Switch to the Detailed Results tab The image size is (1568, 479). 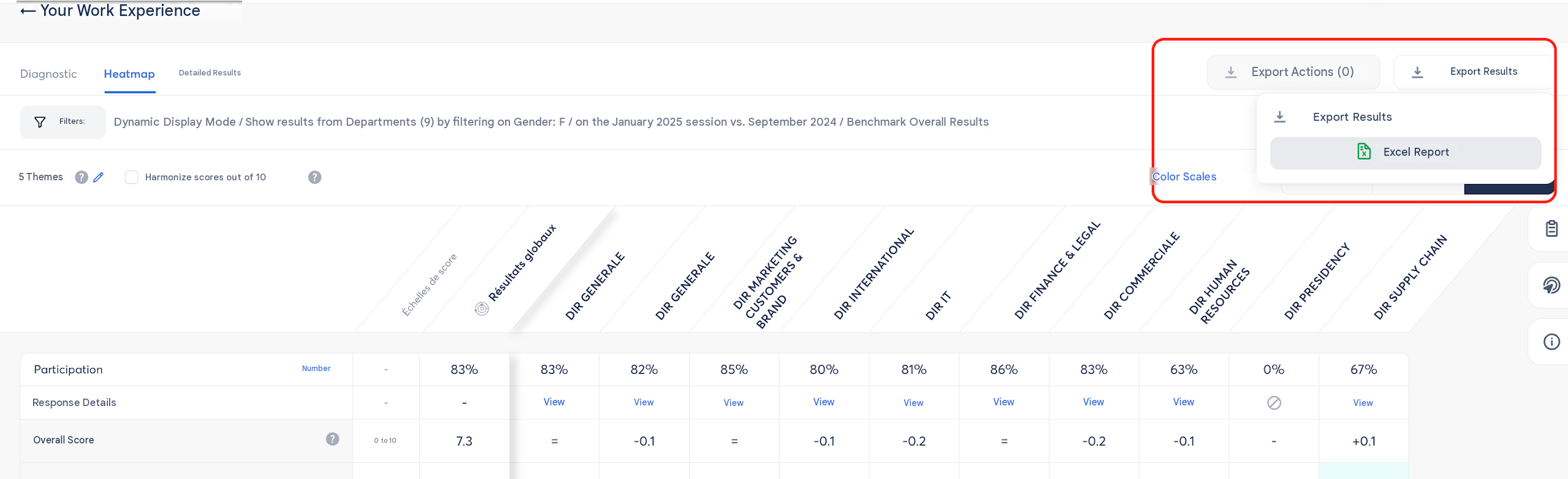pos(210,72)
